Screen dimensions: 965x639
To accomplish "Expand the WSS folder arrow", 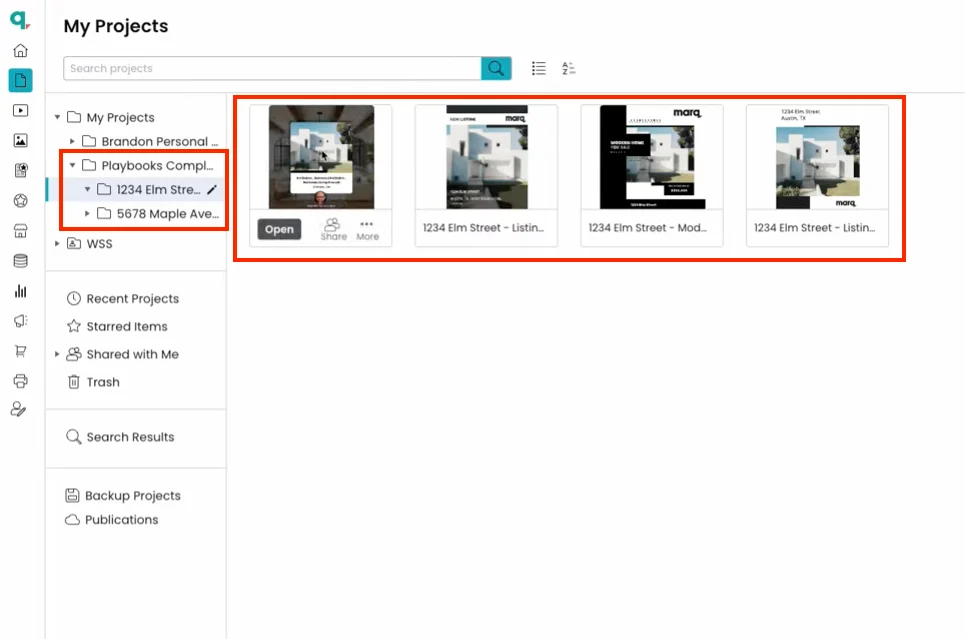I will coord(58,243).
